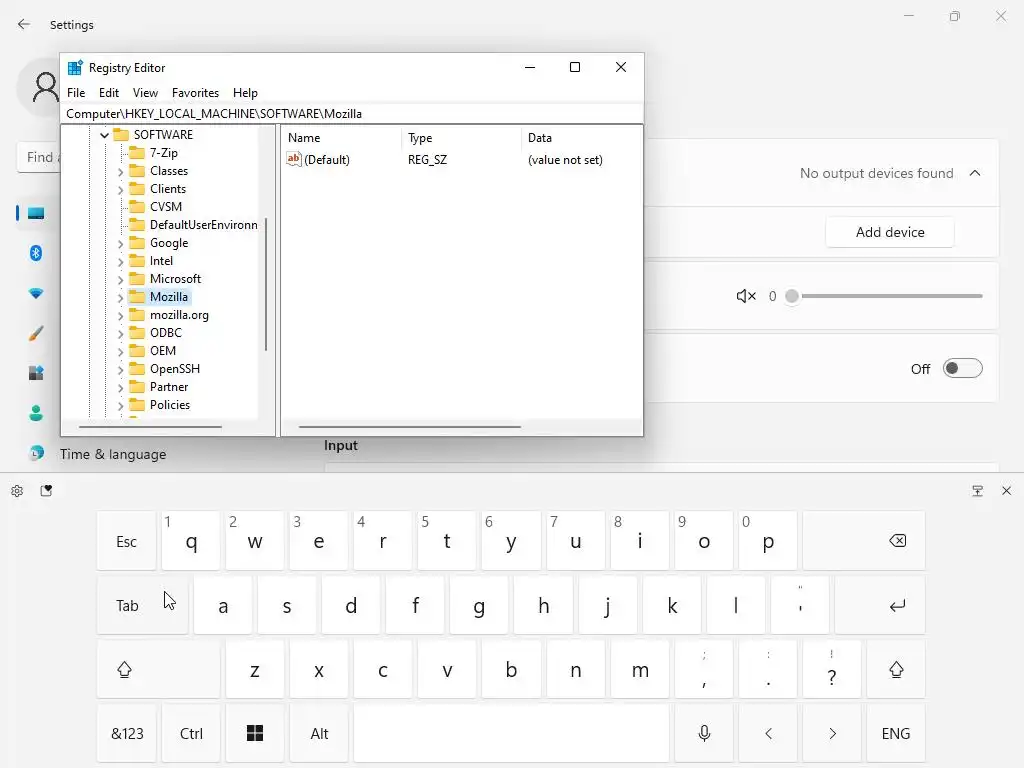Click the Find a setting search box
Screen dimensions: 1024x768
pyautogui.click(x=39, y=157)
